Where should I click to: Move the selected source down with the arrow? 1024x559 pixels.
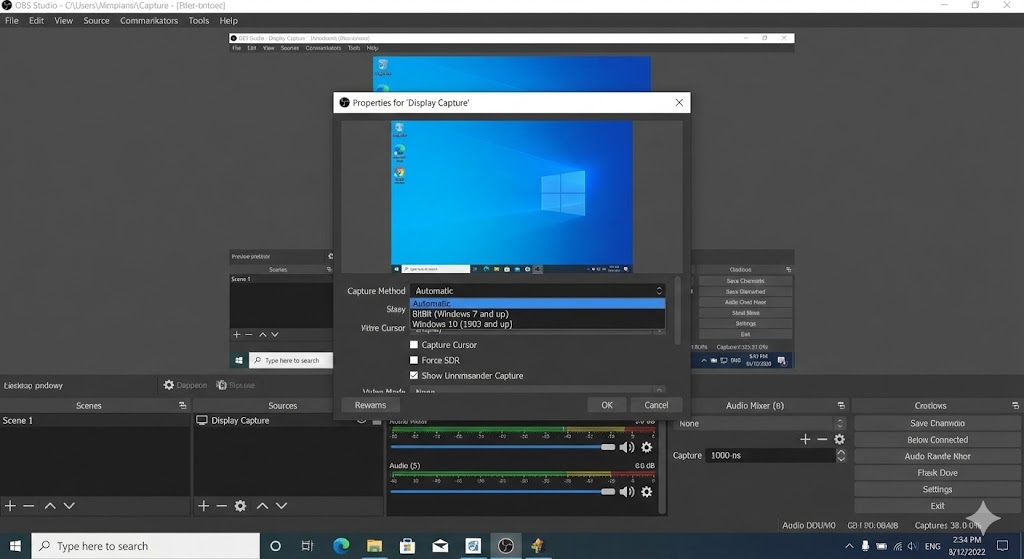click(281, 506)
